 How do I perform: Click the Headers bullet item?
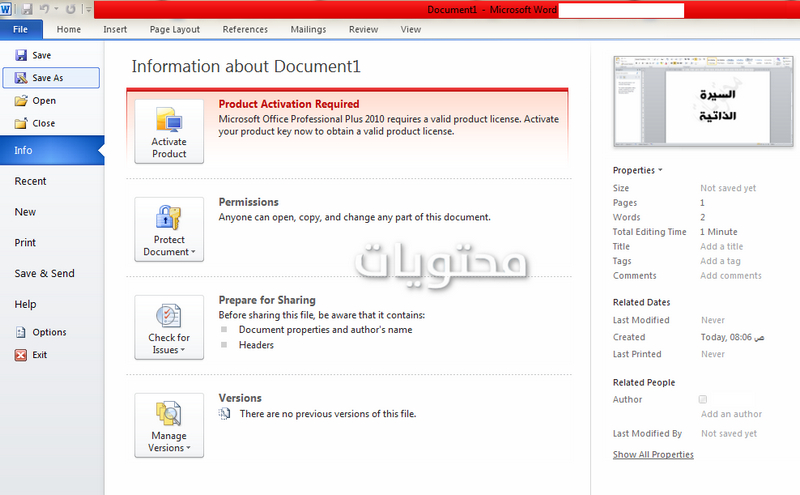click(256, 345)
